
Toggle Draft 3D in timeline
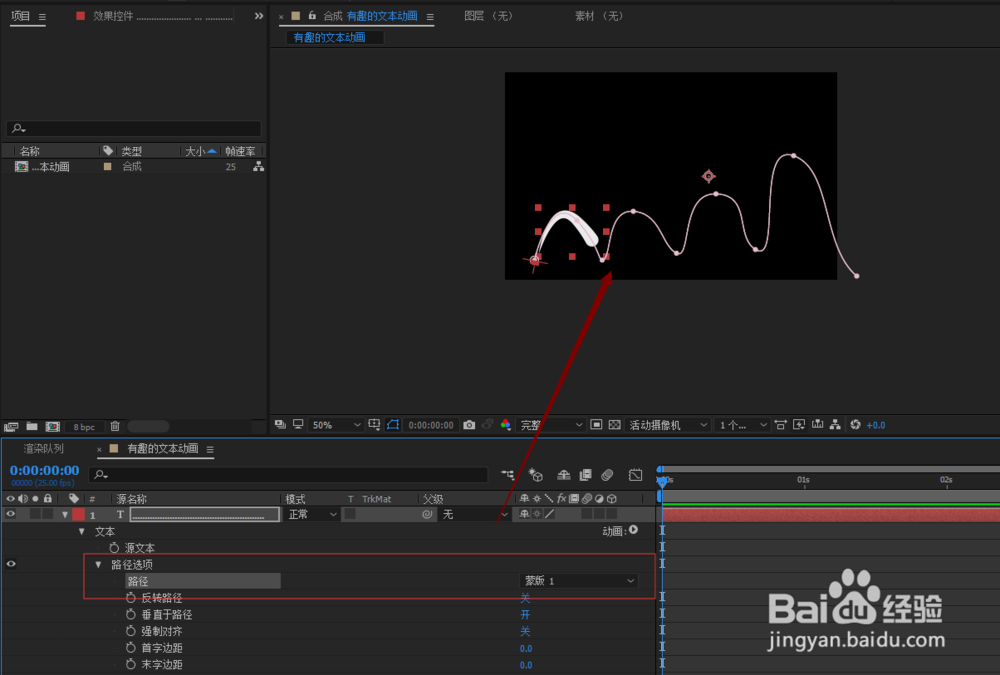pos(536,475)
